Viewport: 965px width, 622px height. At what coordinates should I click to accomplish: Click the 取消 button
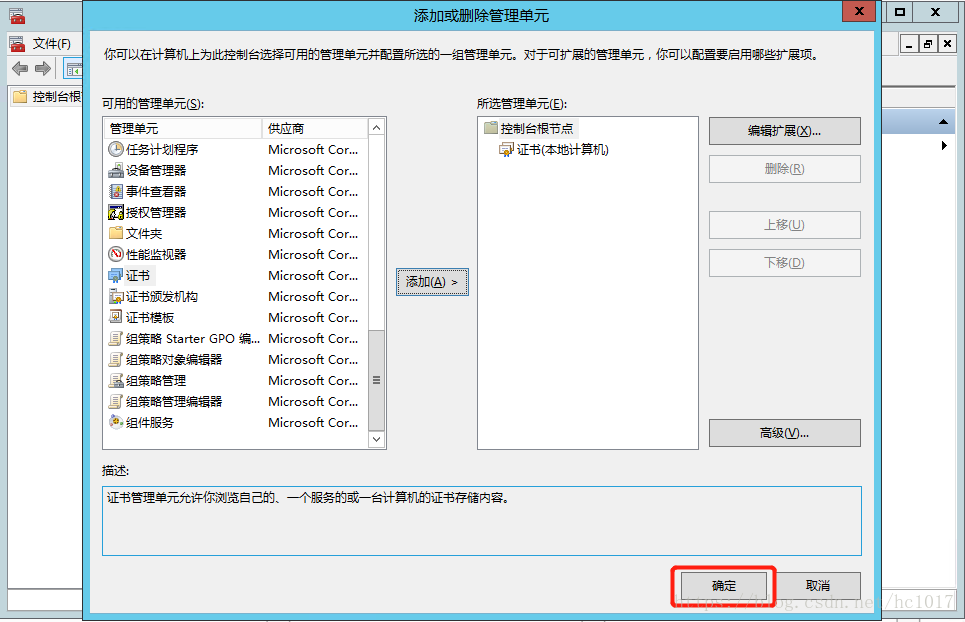coord(818,586)
